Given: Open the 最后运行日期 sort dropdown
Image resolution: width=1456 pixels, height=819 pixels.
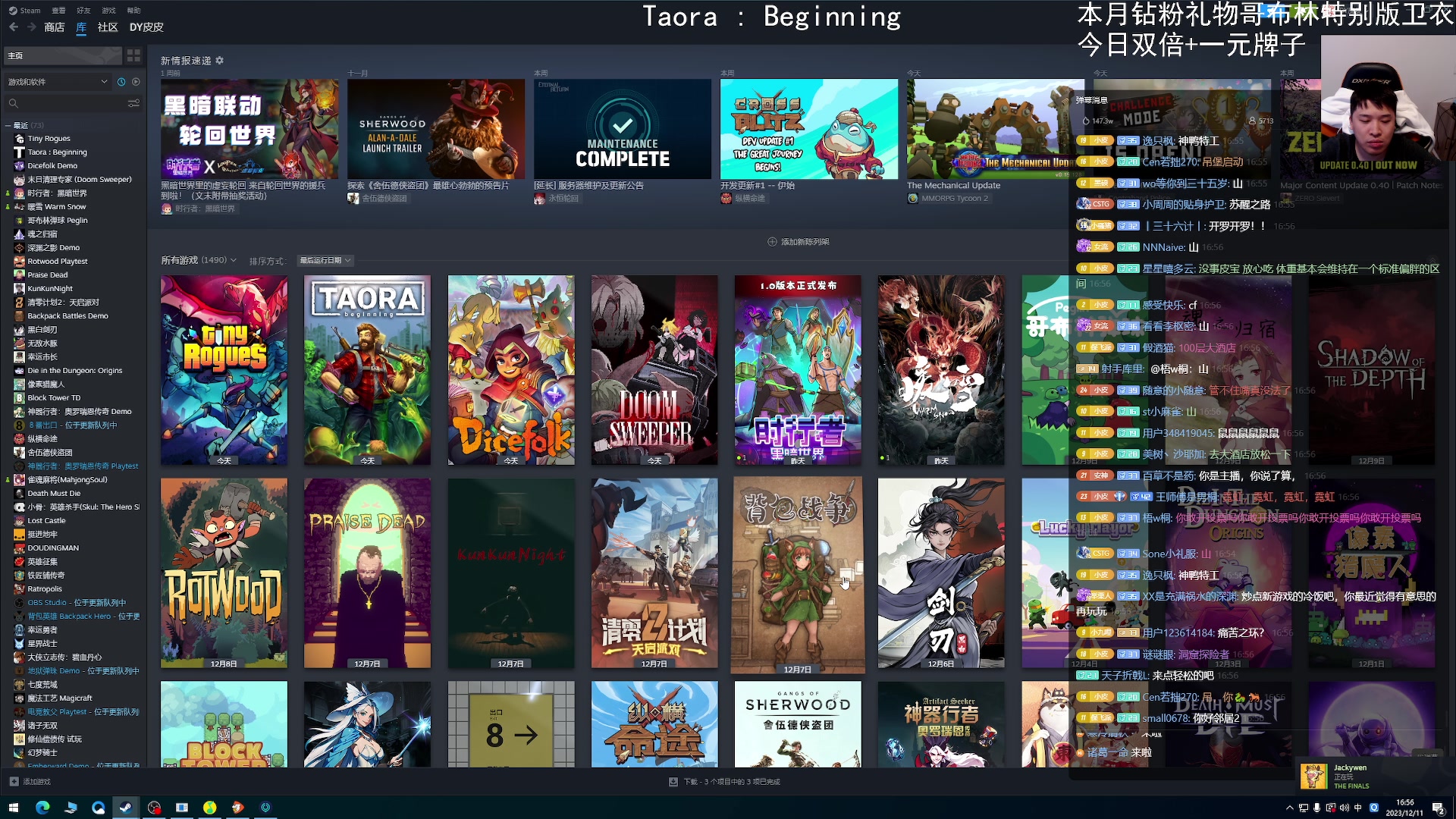Looking at the screenshot, I should [325, 260].
